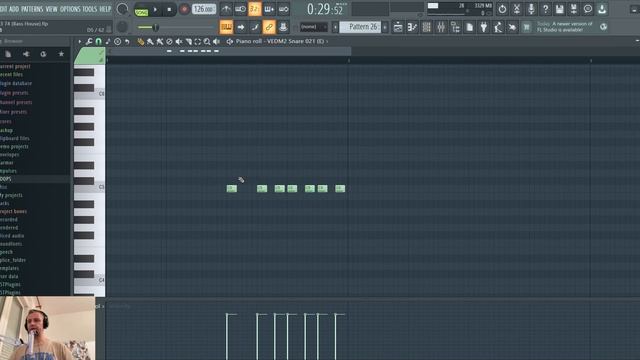The image size is (640, 360).
Task: Click the Browser star favorites icon
Action: (61, 54)
